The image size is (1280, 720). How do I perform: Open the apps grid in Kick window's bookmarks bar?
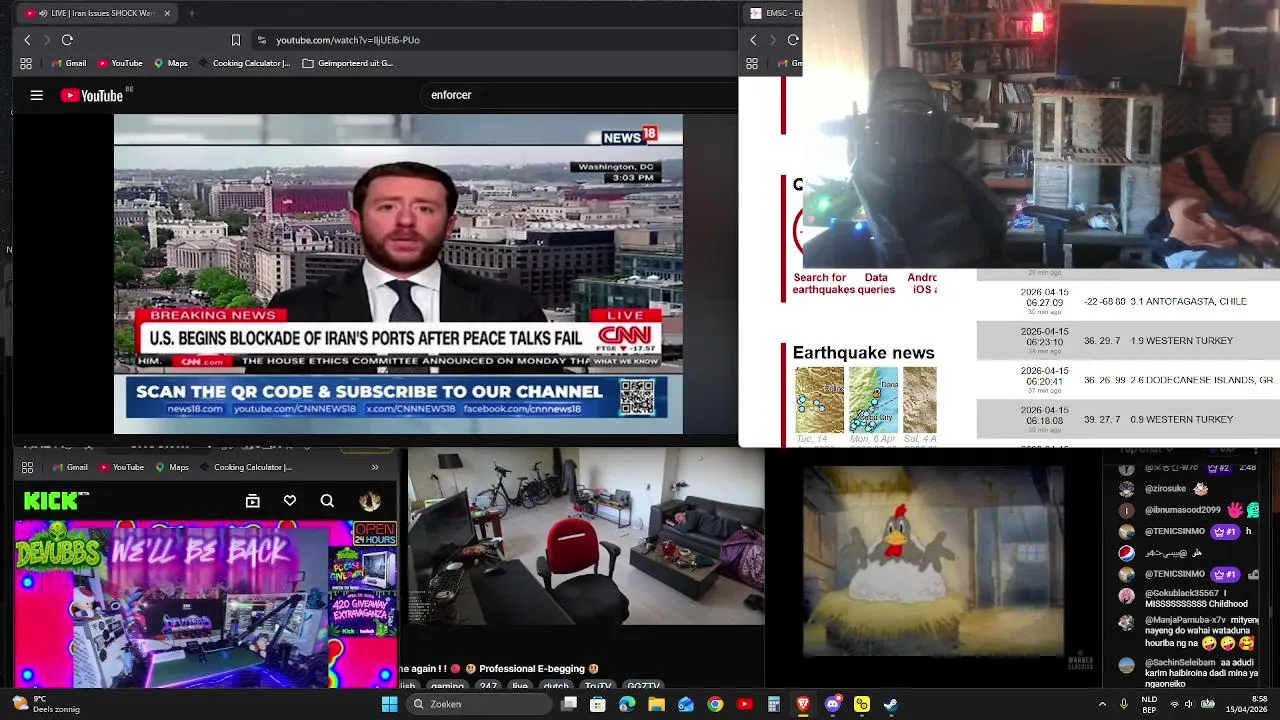27,467
